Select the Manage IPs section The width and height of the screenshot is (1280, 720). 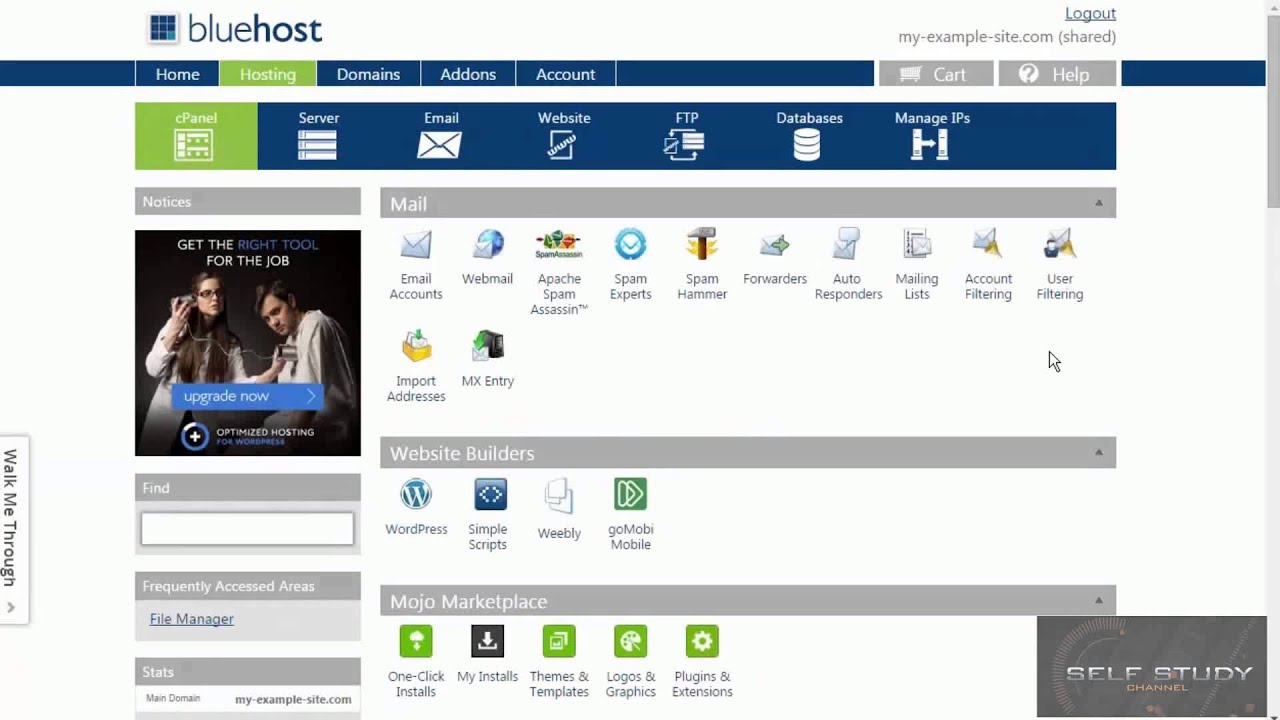click(932, 136)
